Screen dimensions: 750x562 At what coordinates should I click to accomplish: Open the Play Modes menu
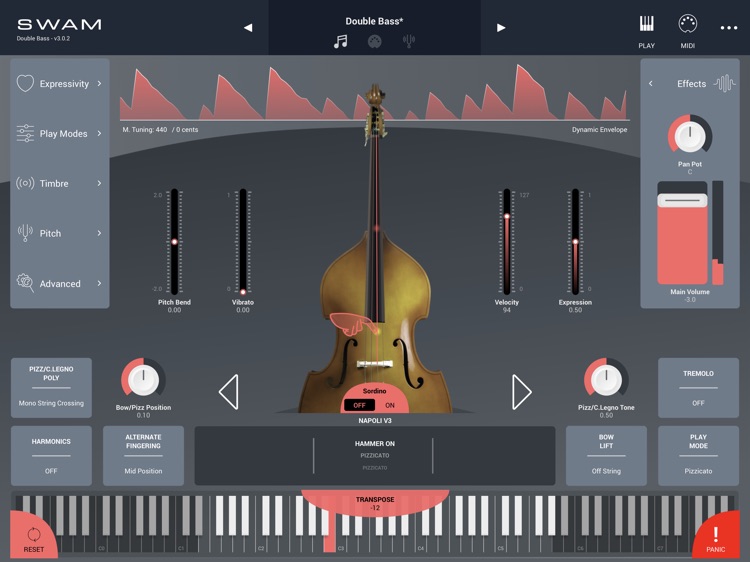(60, 133)
